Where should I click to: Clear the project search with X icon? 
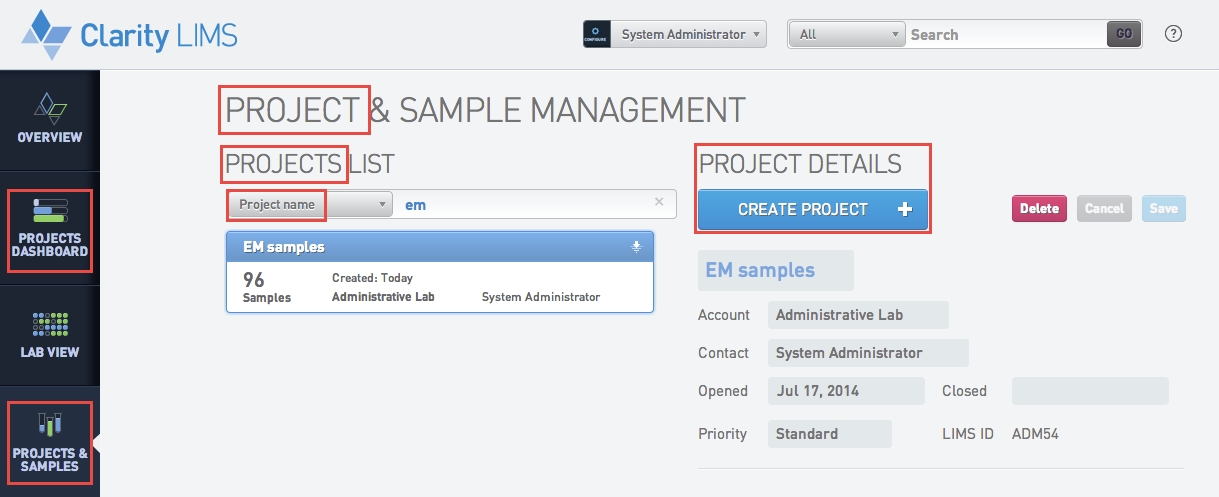point(659,202)
